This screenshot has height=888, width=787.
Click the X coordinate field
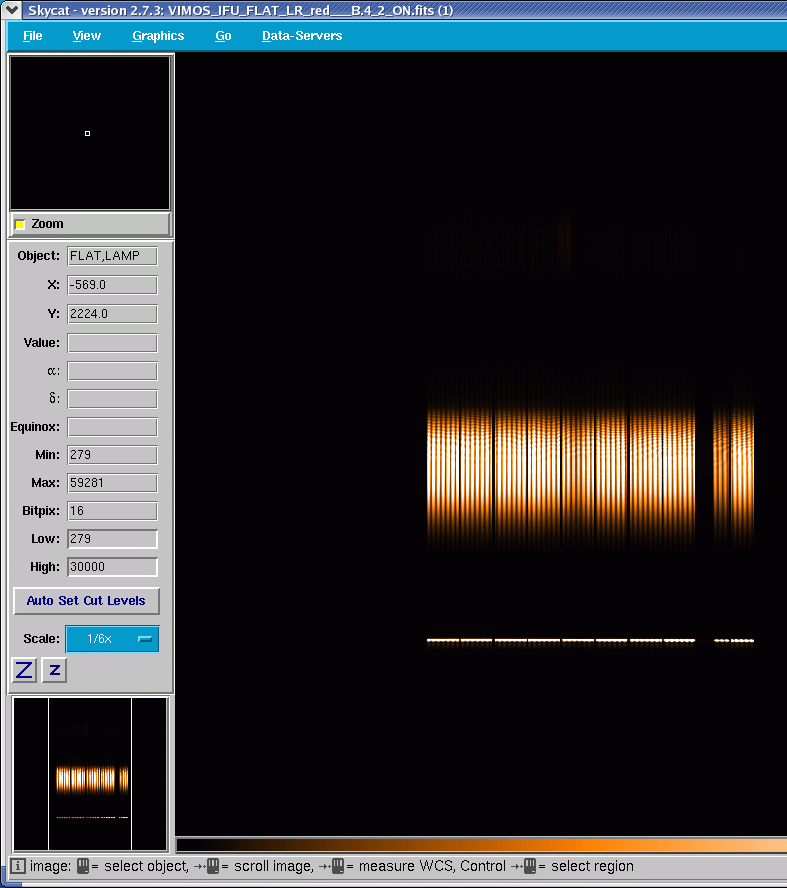pos(112,285)
